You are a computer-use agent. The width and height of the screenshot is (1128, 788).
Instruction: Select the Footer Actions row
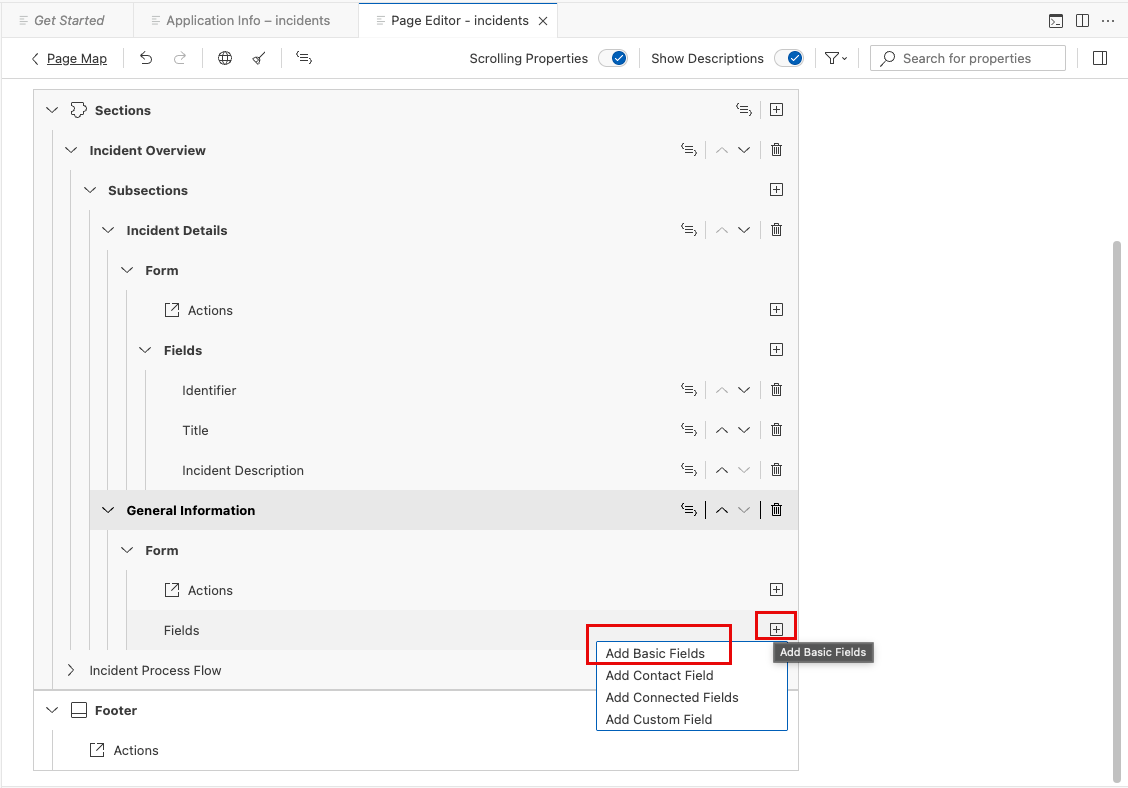(425, 750)
